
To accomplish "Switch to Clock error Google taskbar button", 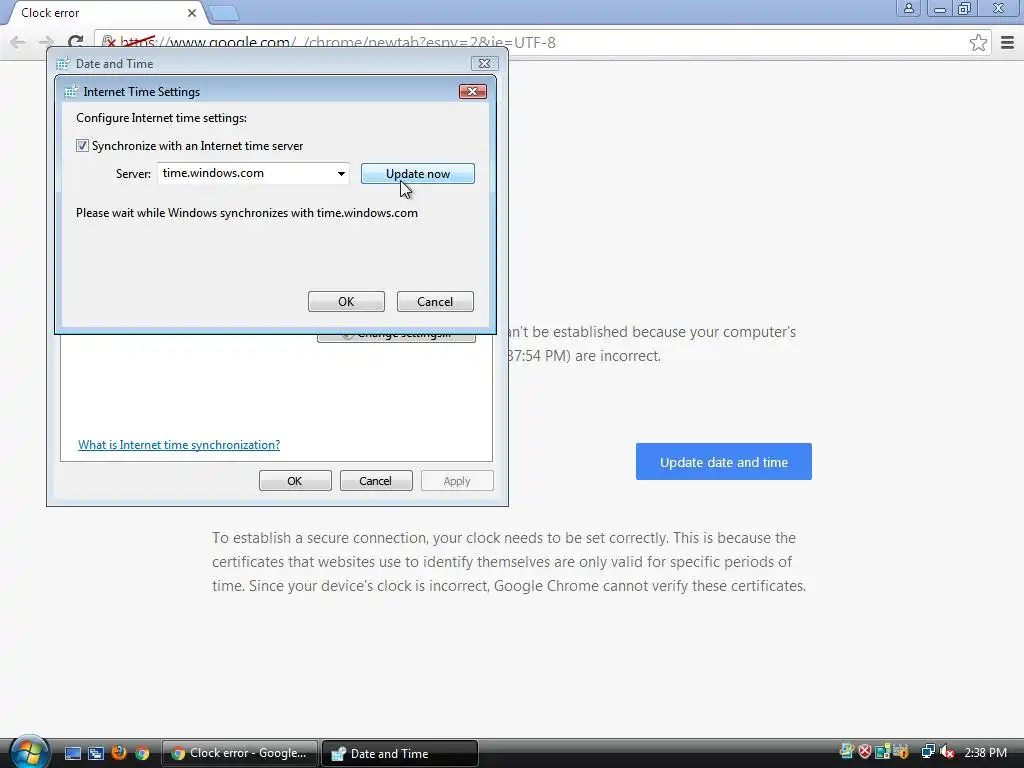I will [240, 753].
